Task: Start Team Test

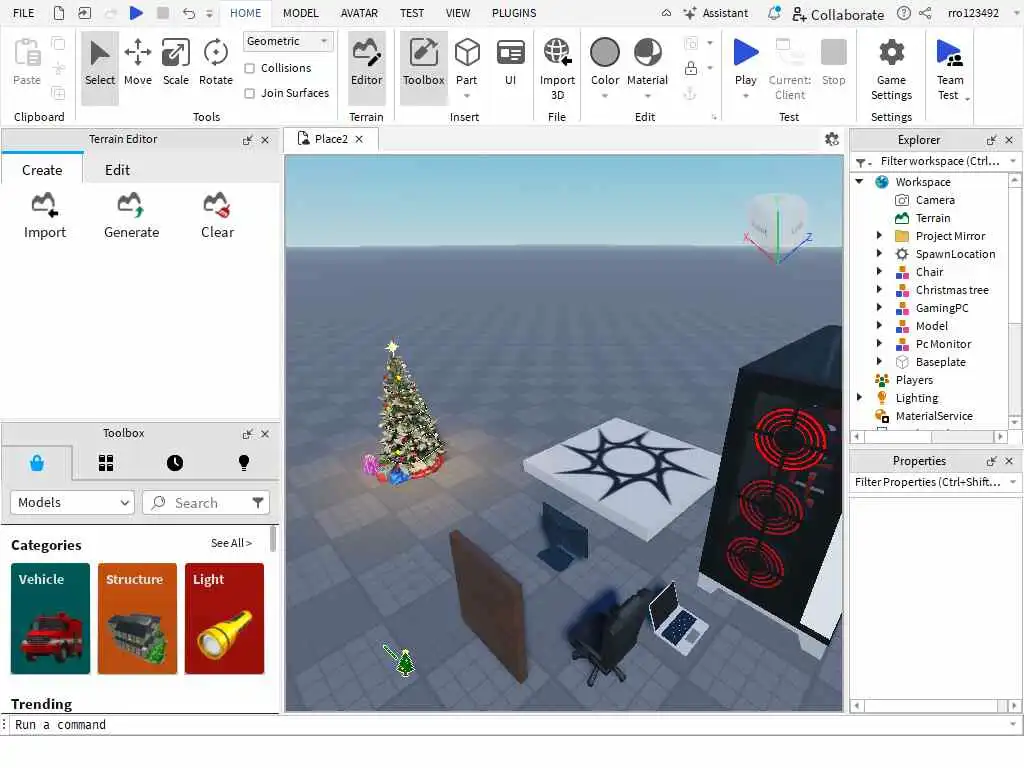Action: pyautogui.click(x=950, y=69)
